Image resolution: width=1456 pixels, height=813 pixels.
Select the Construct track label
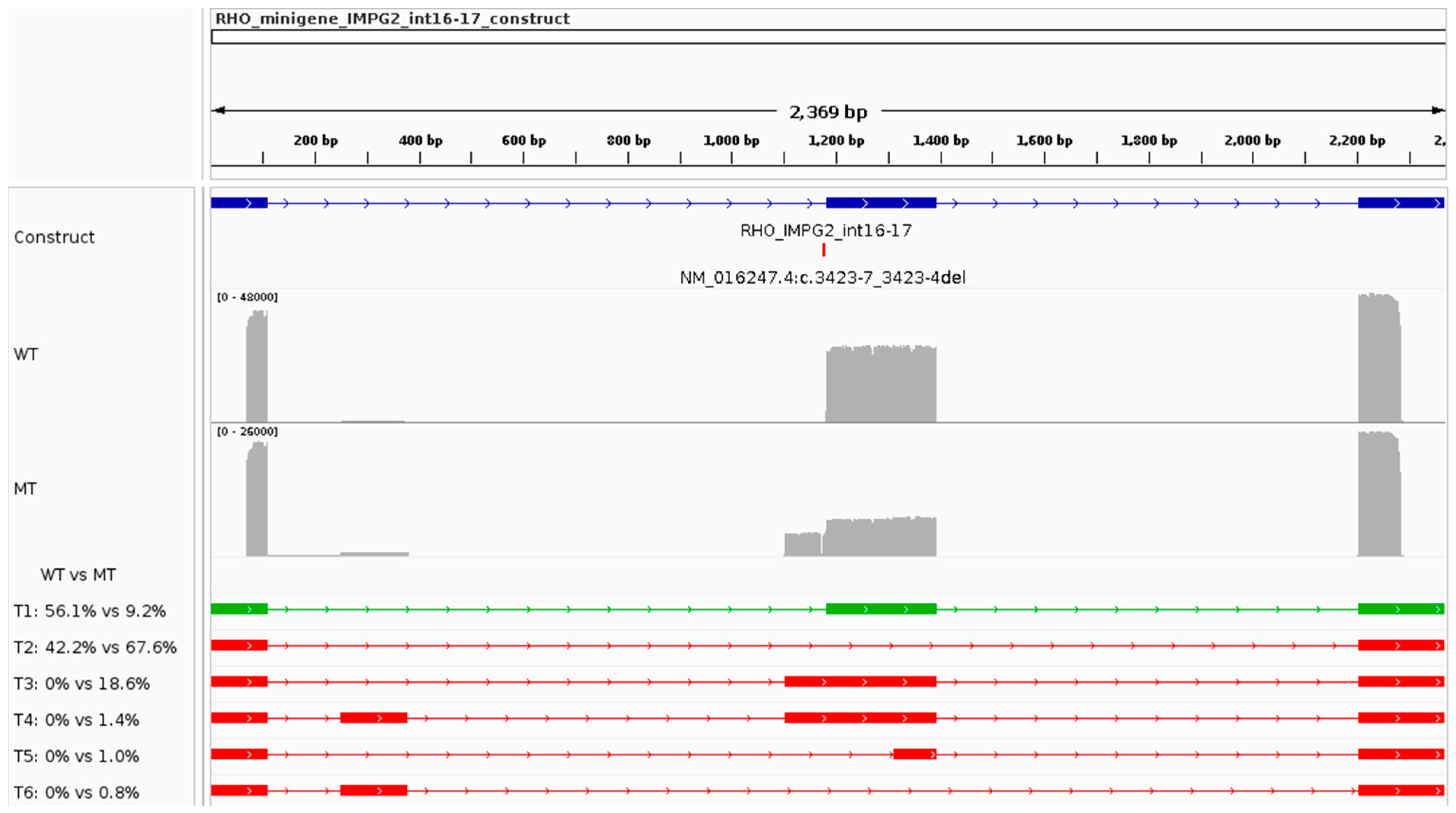point(54,237)
